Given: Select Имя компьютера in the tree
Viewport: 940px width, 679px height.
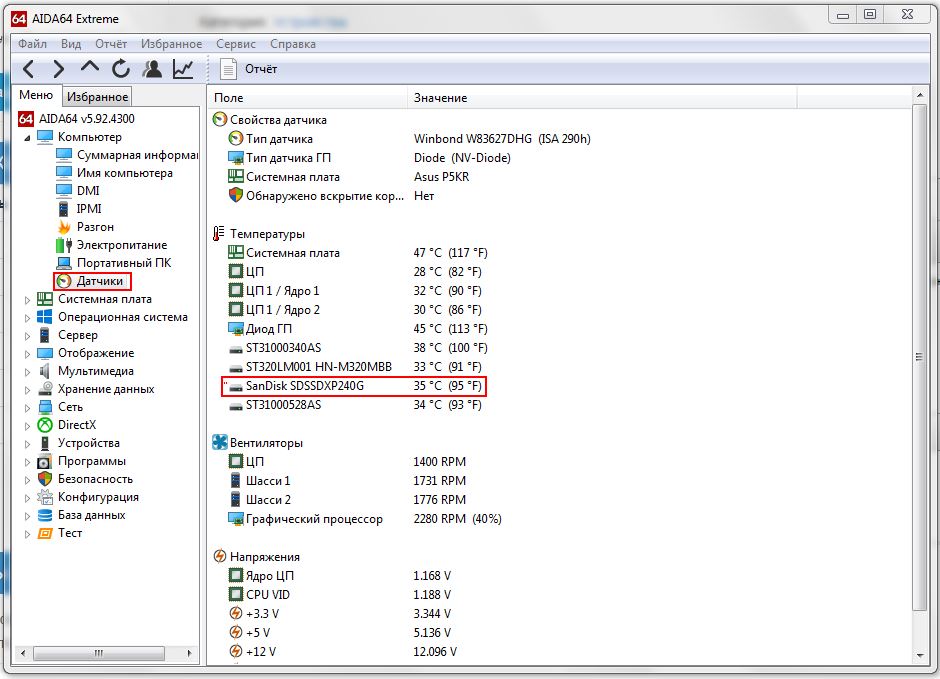Looking at the screenshot, I should pyautogui.click(x=125, y=173).
